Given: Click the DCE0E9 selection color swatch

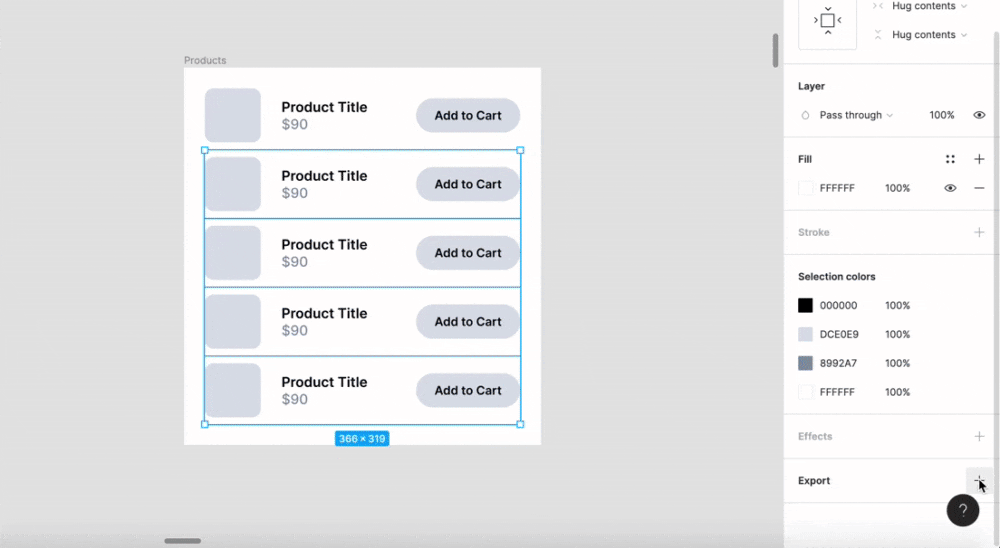Looking at the screenshot, I should click(805, 334).
